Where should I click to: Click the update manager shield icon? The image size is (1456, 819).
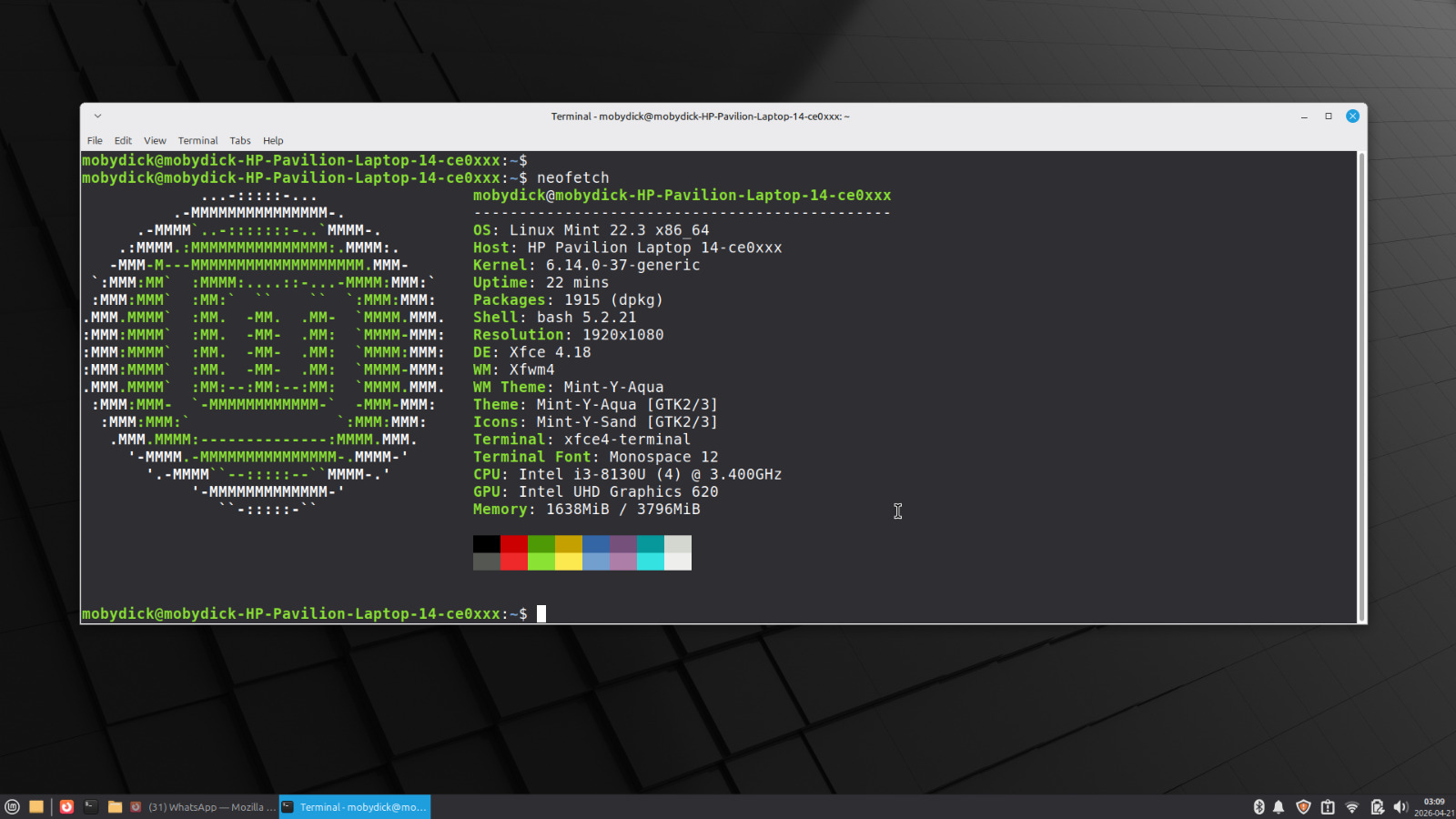[x=1303, y=807]
